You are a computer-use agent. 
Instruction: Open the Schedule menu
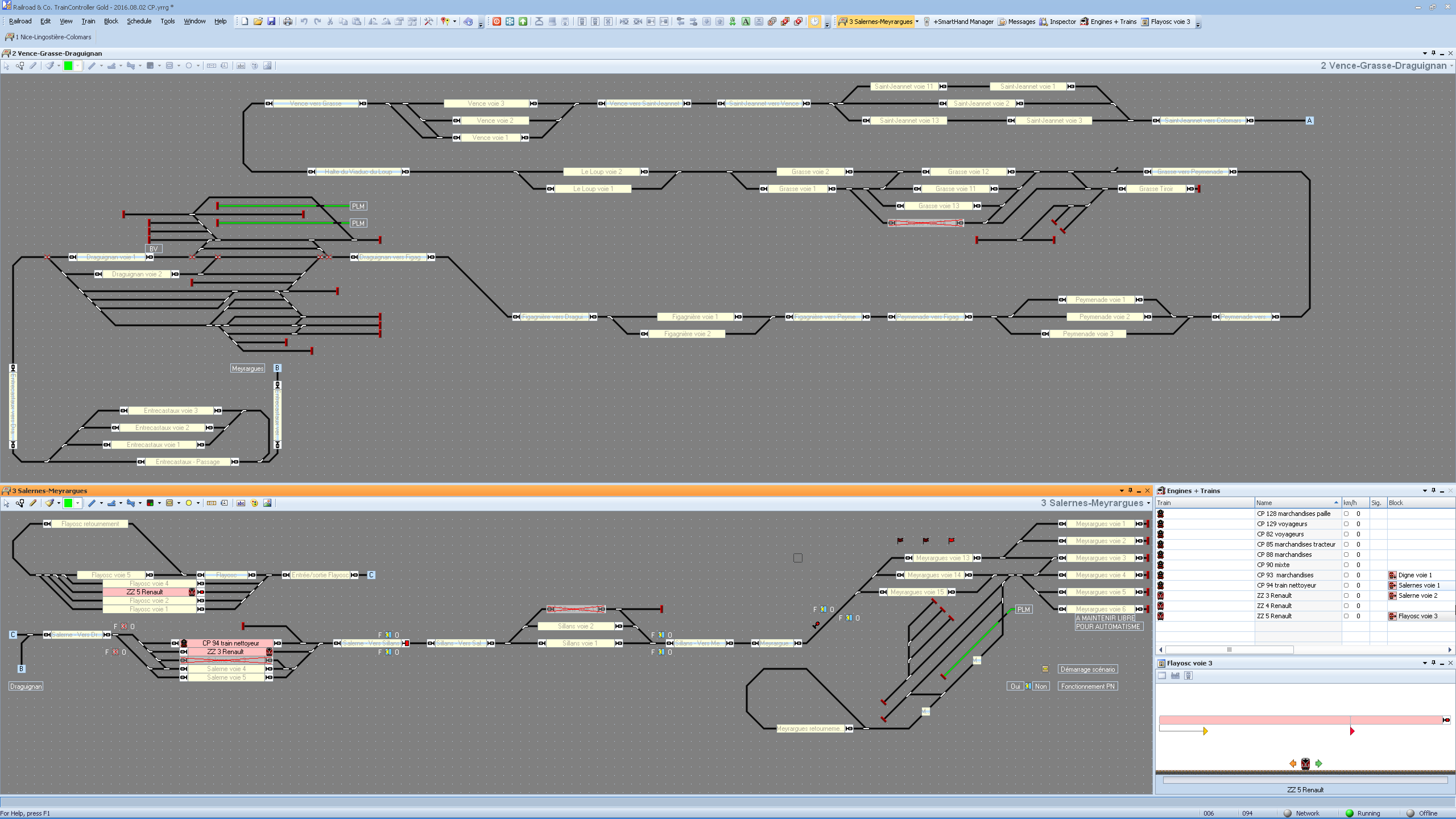coord(138,22)
